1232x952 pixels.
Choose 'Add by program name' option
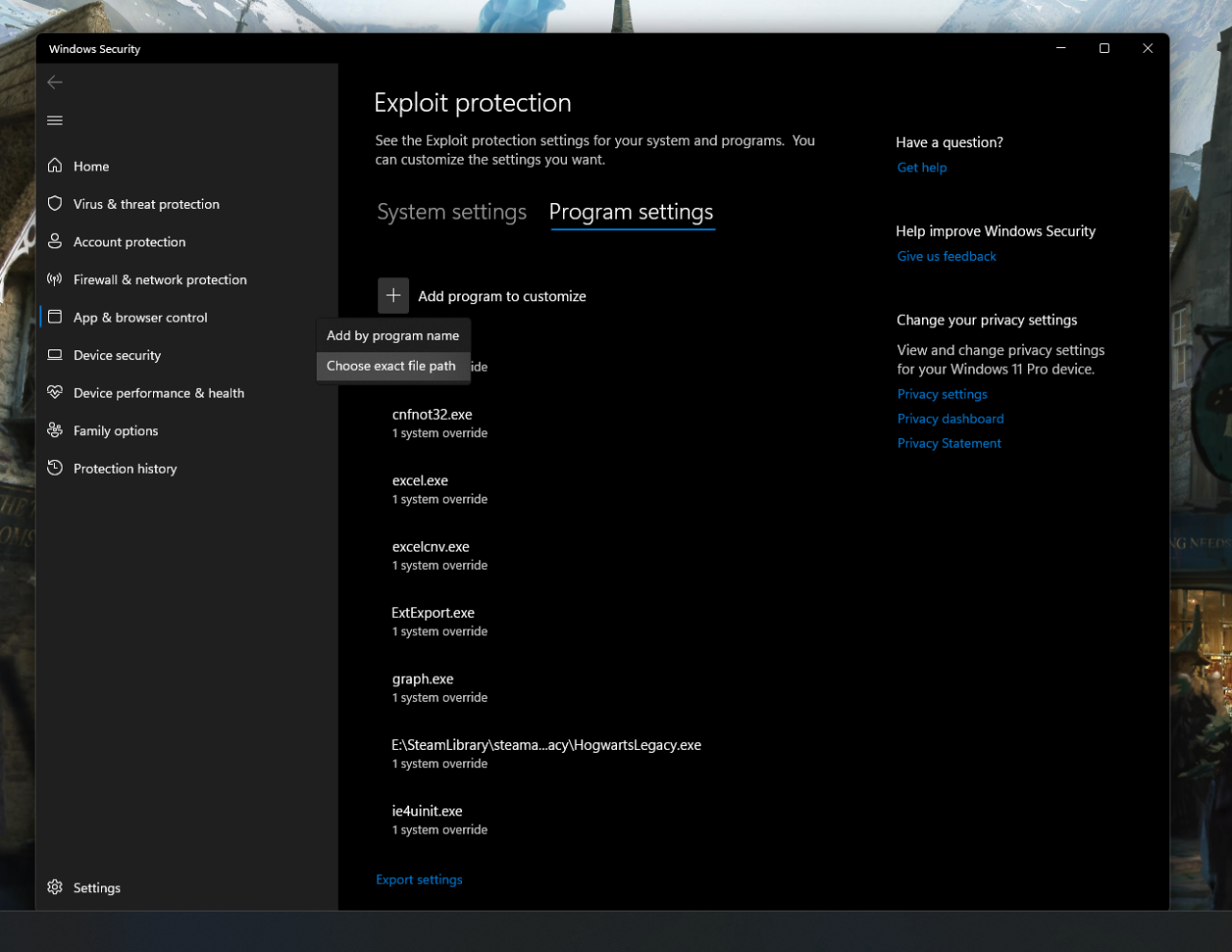(x=393, y=336)
